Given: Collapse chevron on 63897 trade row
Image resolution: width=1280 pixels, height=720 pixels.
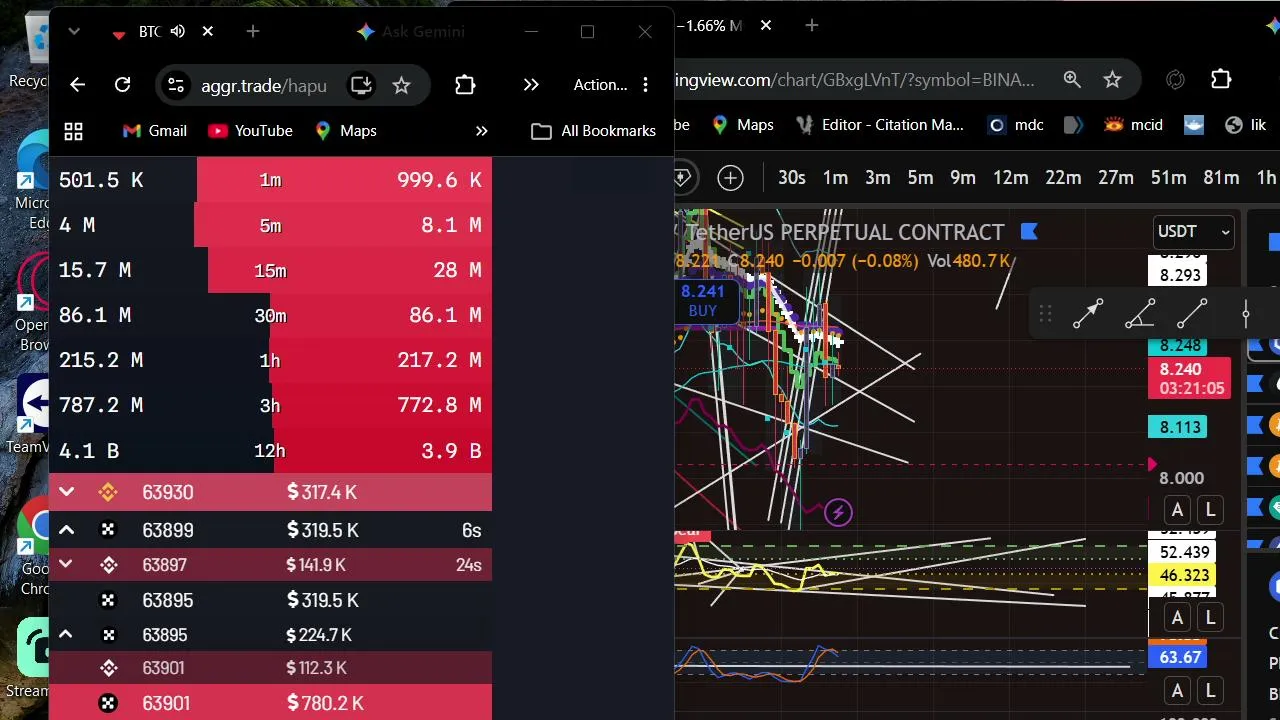Looking at the screenshot, I should [66, 565].
